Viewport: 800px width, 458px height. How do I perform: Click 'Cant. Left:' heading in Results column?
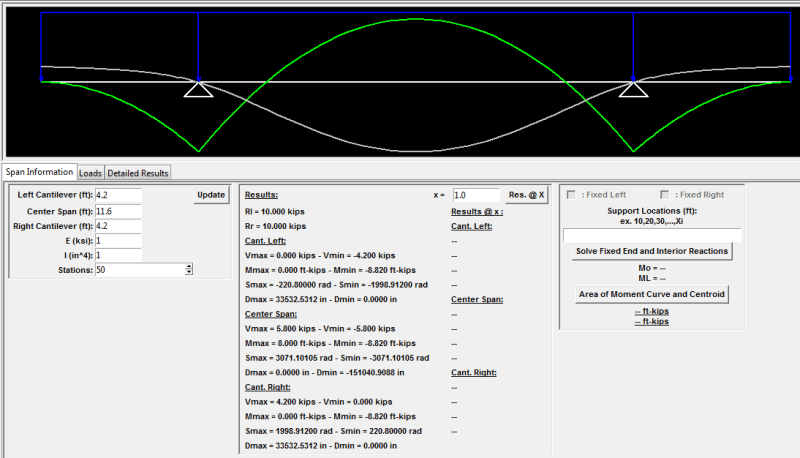265,241
